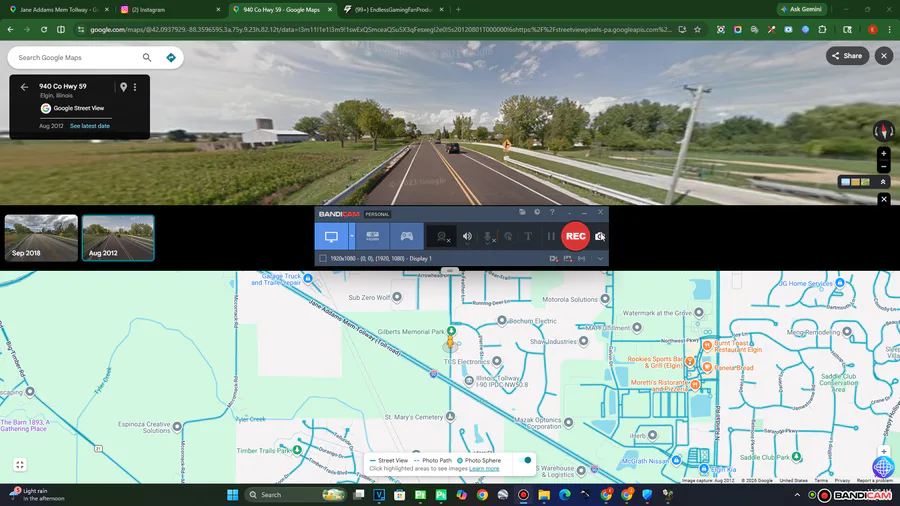Click Burnt Toast Restaurant Elgin map marker
The height and width of the screenshot is (506, 900).
(707, 345)
